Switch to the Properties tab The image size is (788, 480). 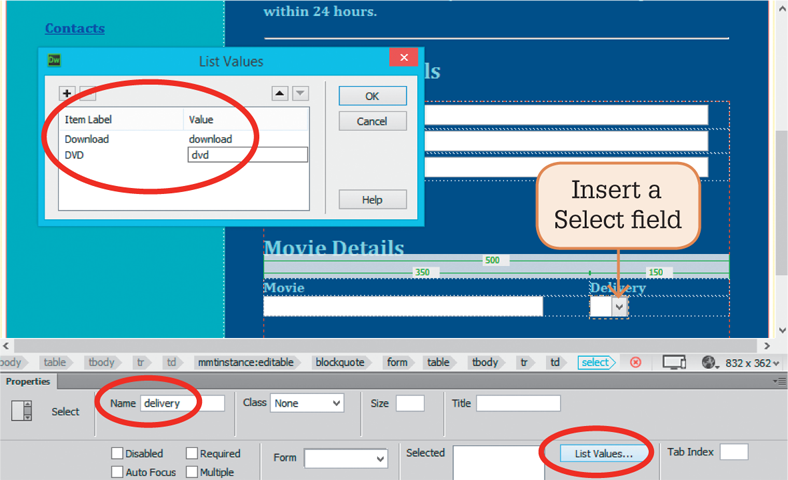point(28,381)
